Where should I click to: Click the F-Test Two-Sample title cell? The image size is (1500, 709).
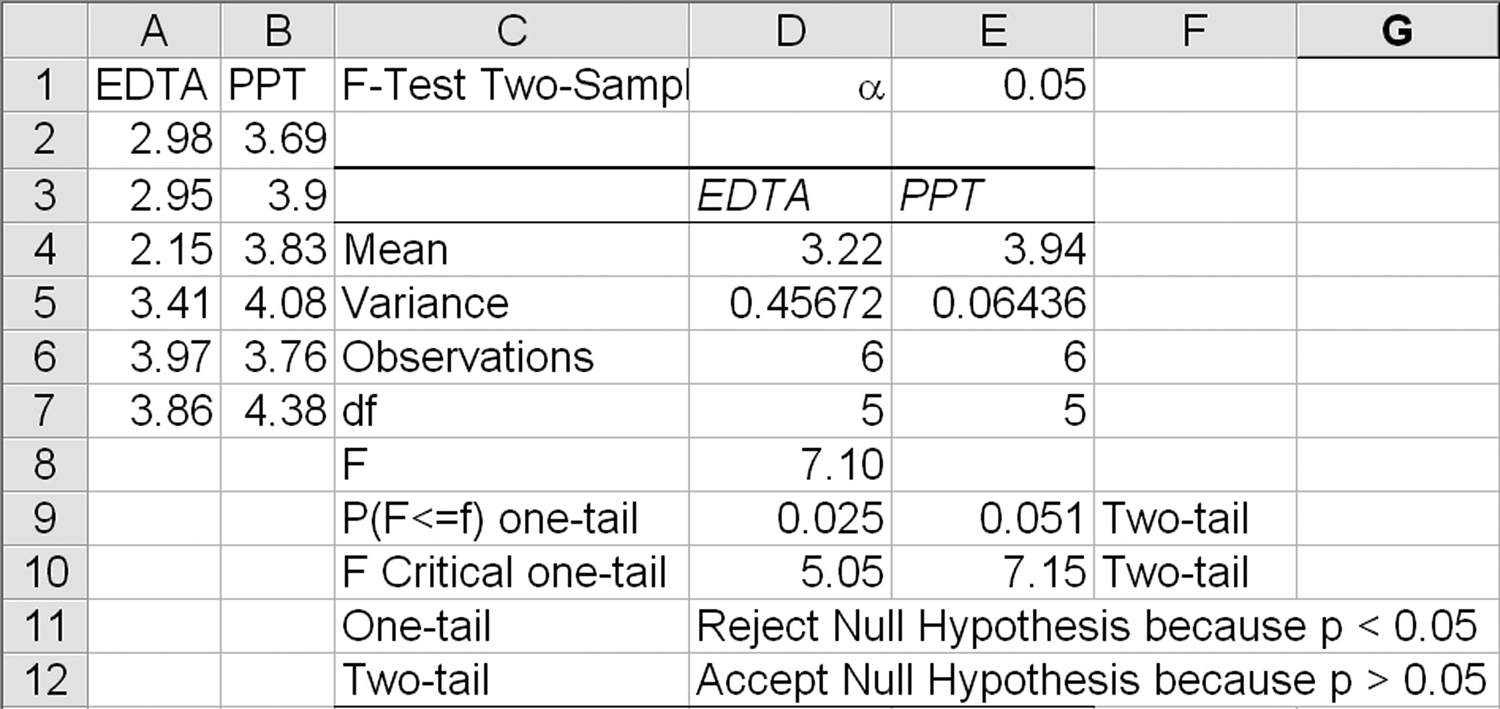511,85
